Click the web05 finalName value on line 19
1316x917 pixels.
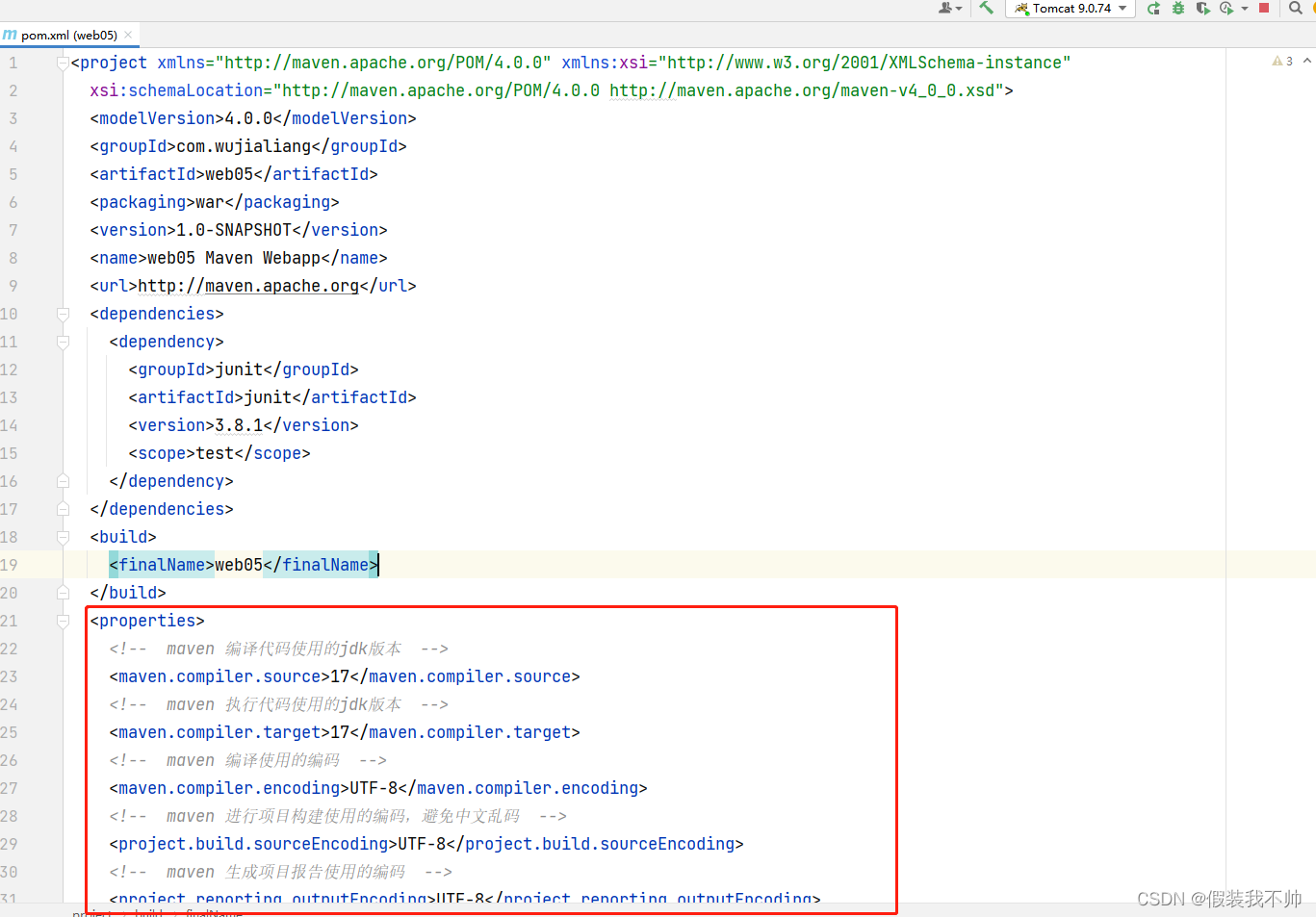(x=239, y=565)
